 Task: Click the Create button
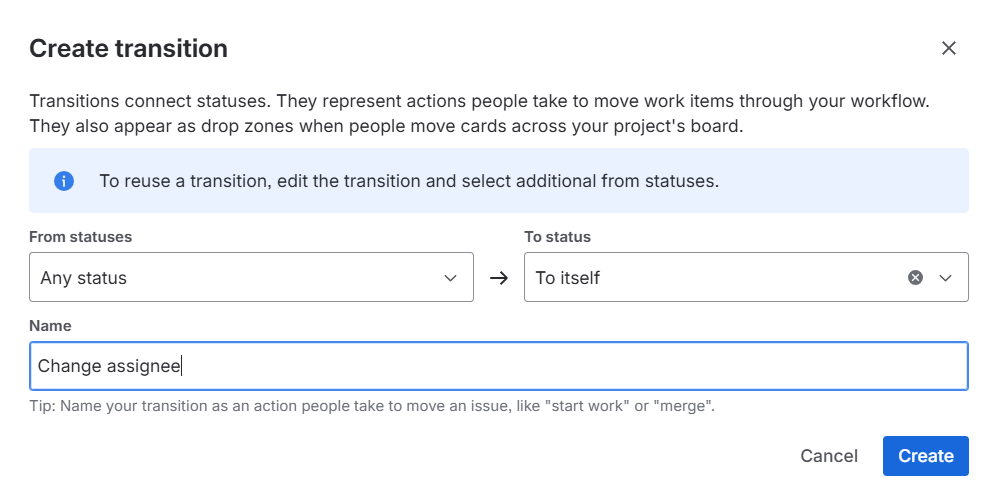tap(926, 456)
